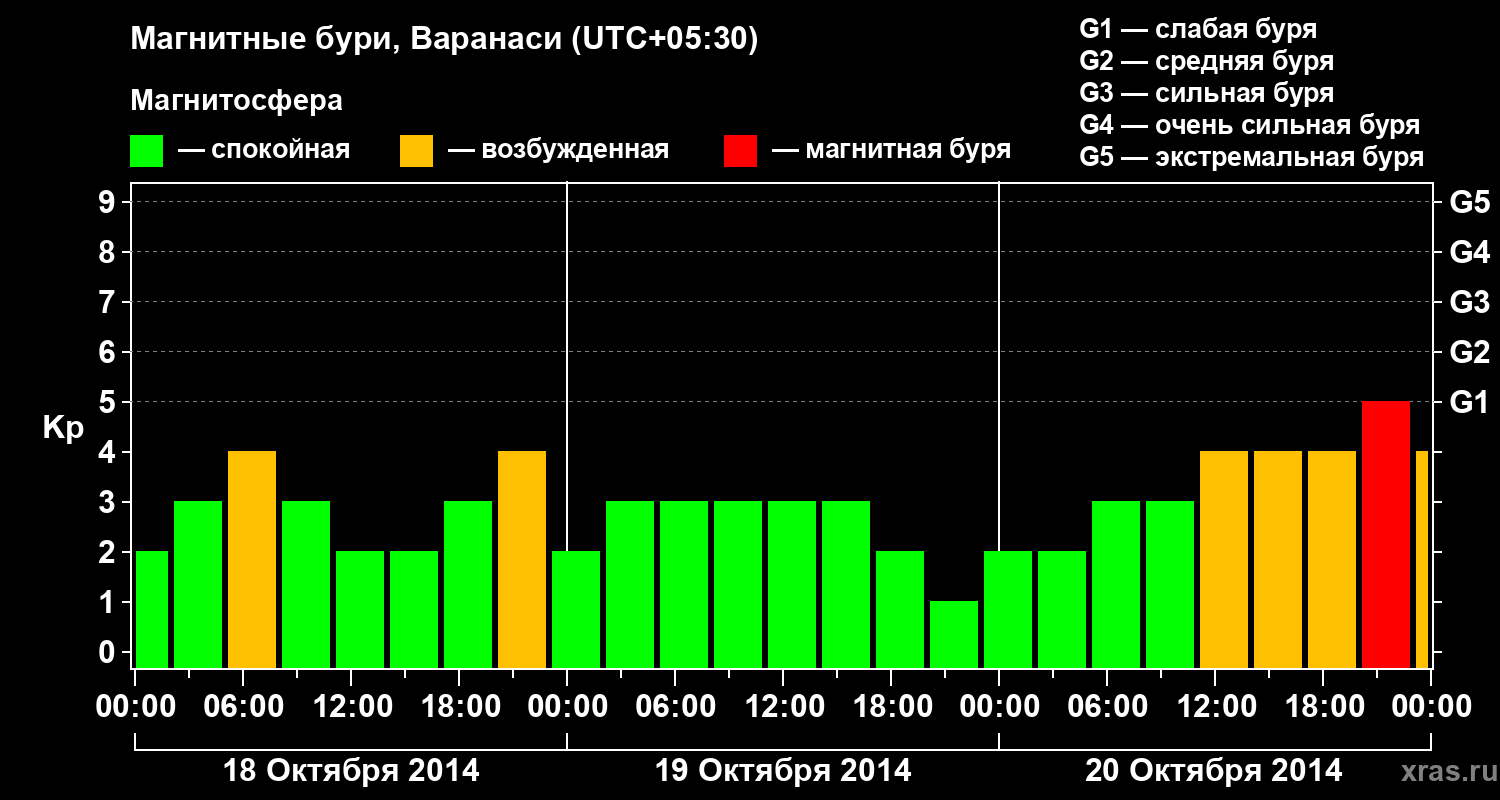This screenshot has width=1500, height=800.
Task: Click the last yellow bar of 18 October
Action: click(x=522, y=560)
